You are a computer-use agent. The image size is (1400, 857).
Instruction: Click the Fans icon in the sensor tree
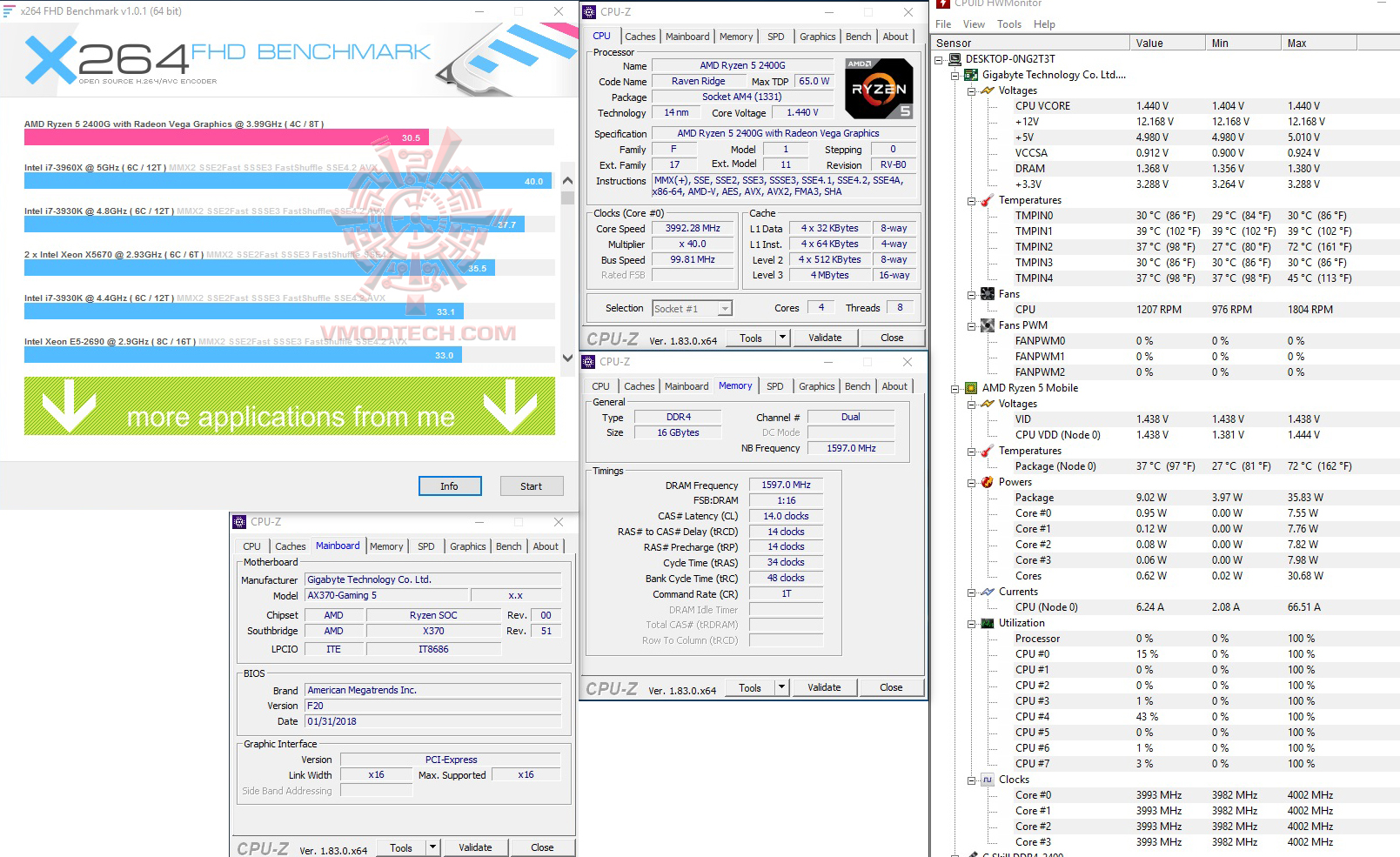tap(987, 294)
